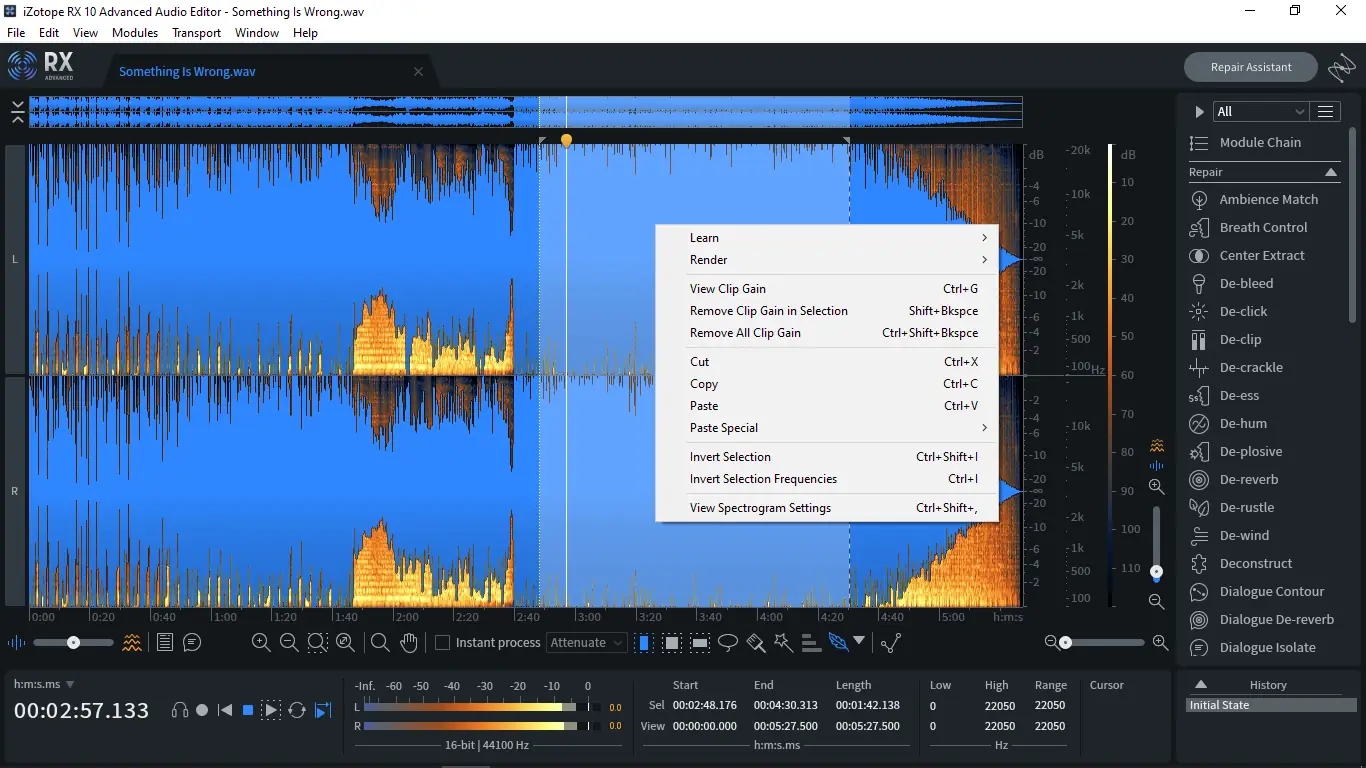The image size is (1366, 768).
Task: Open the Module Chain
Action: pyautogui.click(x=1259, y=143)
